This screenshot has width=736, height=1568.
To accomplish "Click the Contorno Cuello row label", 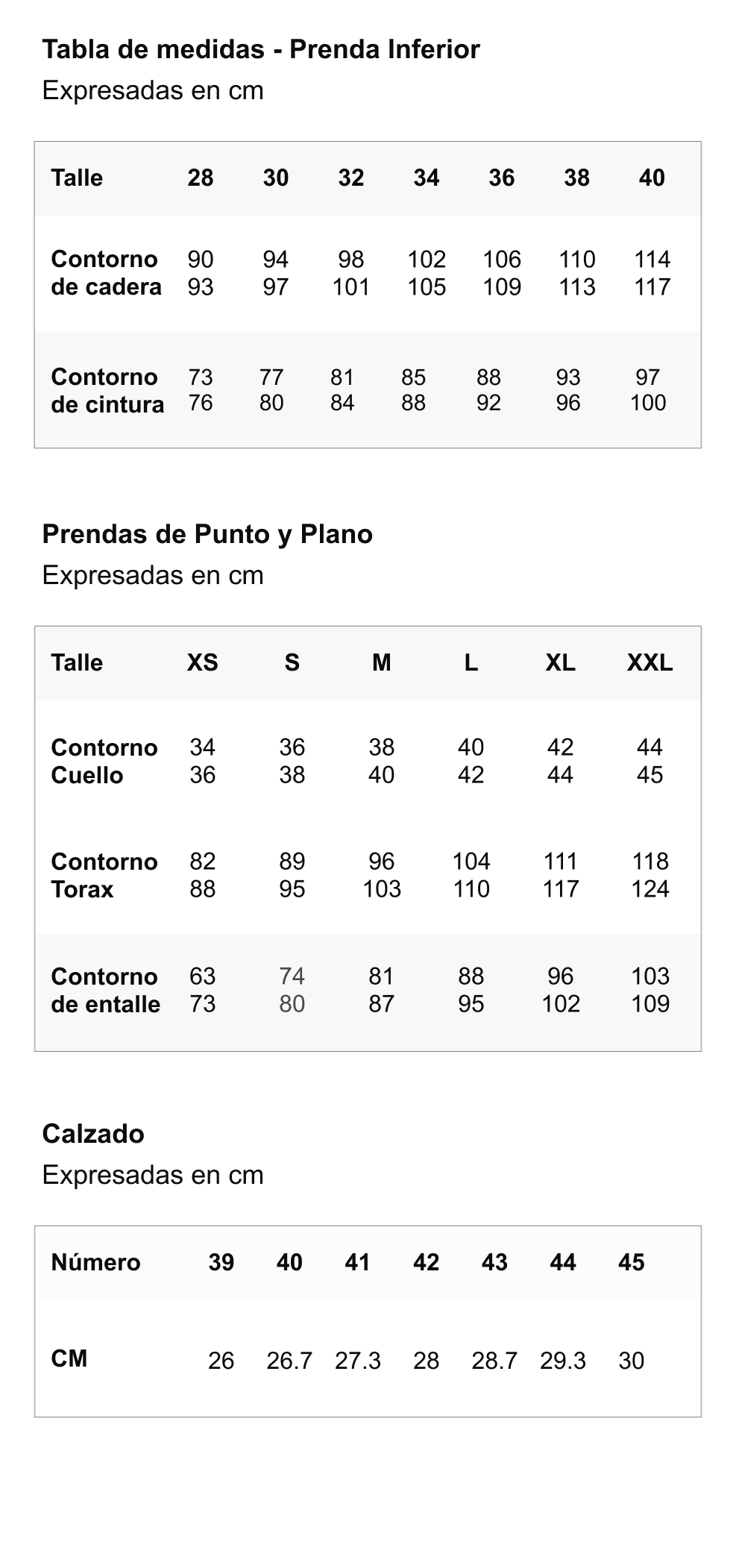I will click(104, 762).
